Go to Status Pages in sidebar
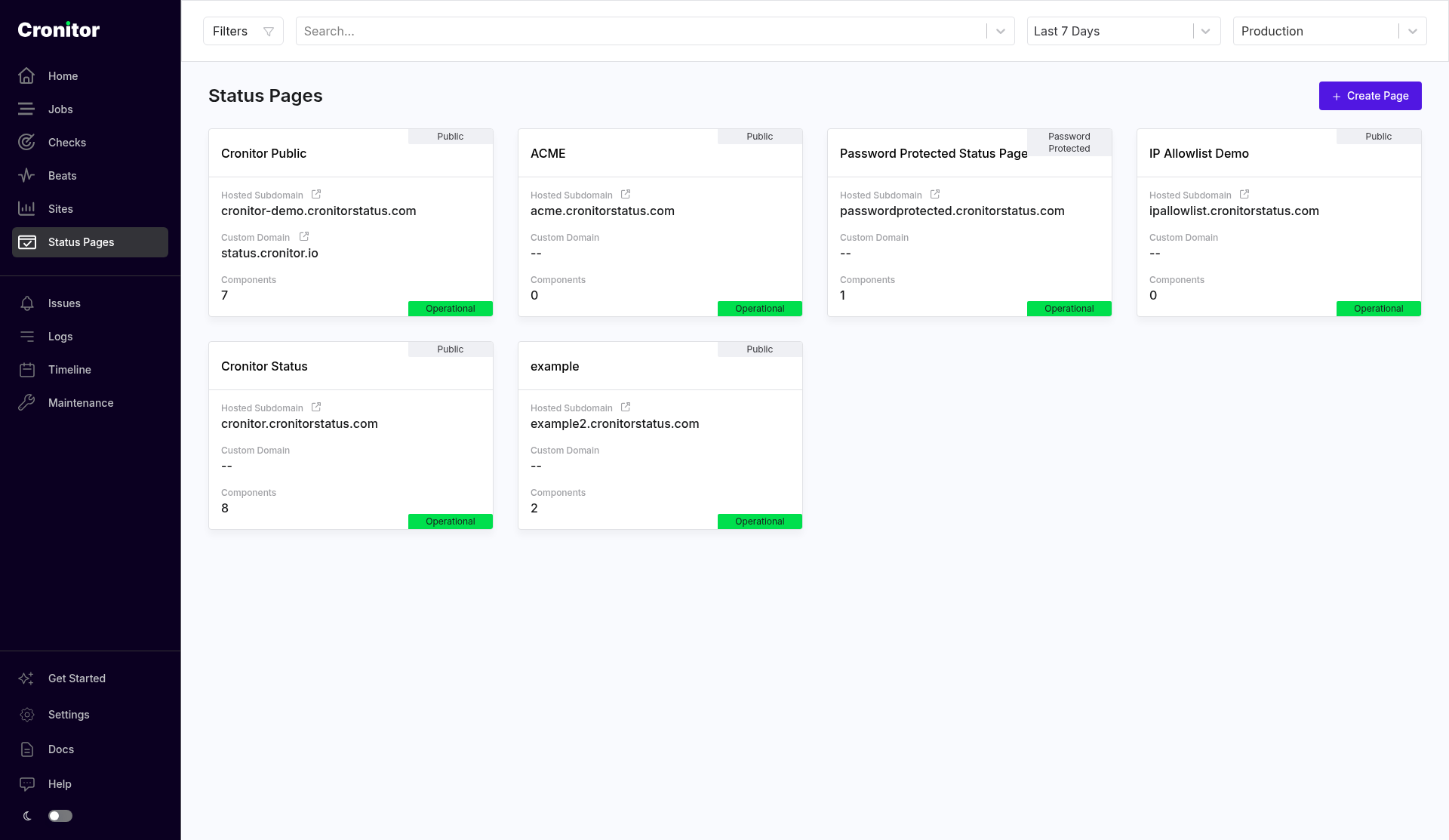The image size is (1449, 840). 90,242
